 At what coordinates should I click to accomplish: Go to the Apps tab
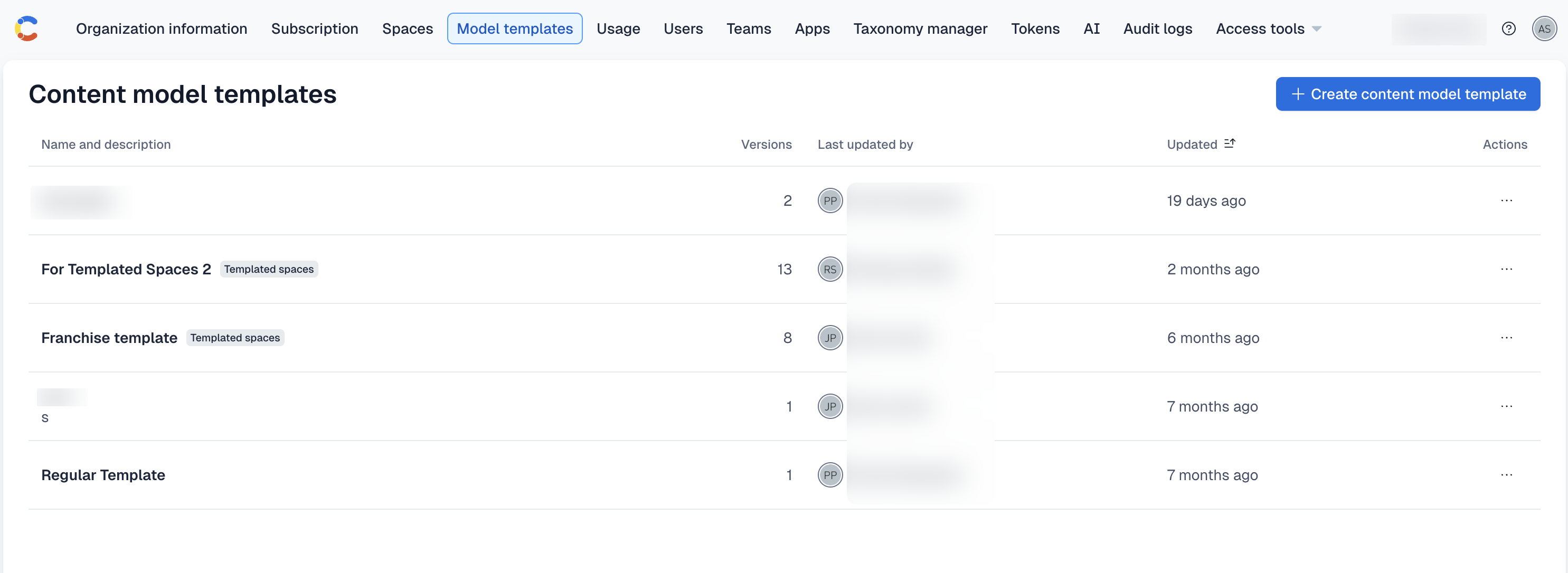click(x=812, y=28)
